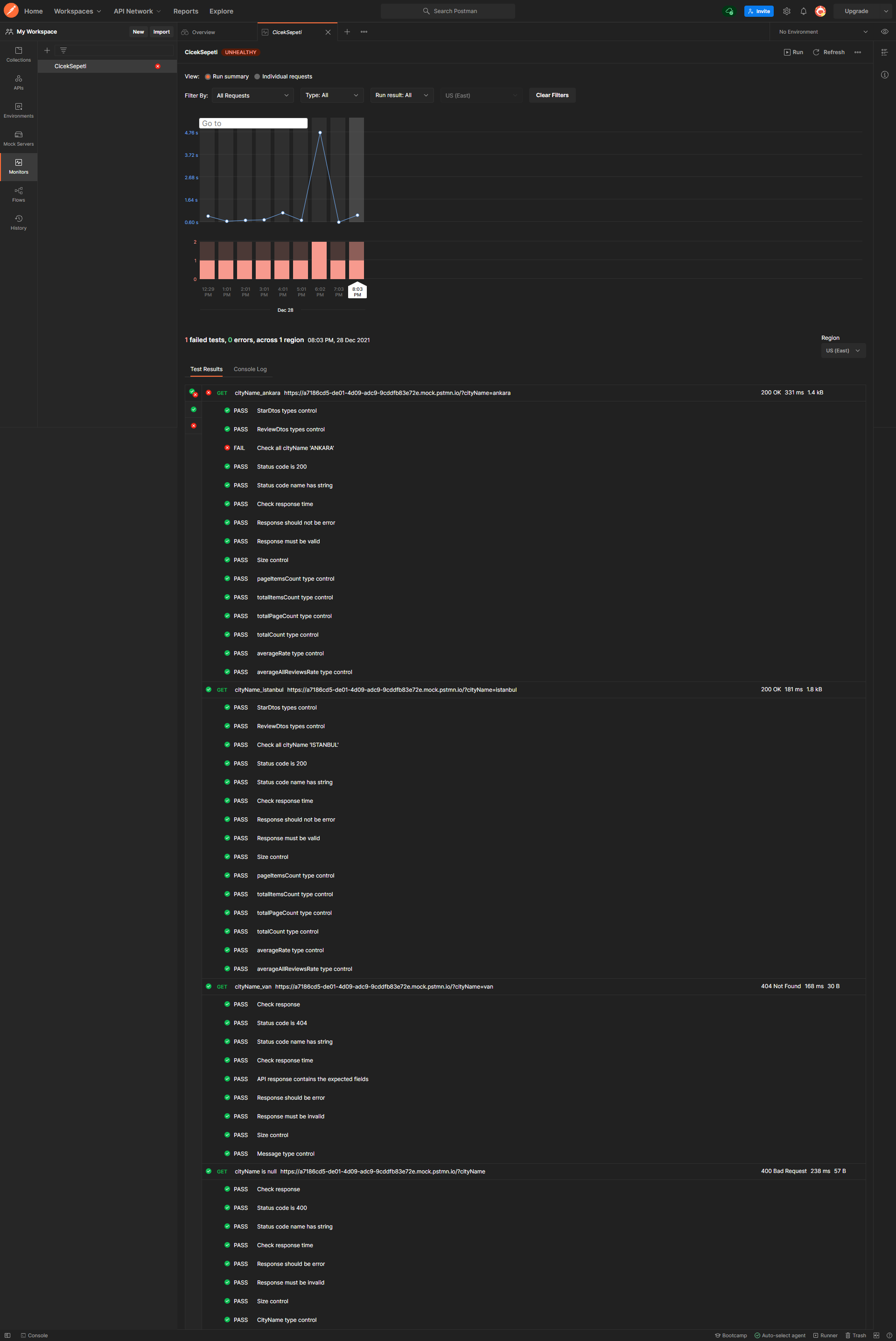Switch to the Console Log tab
Image resolution: width=896 pixels, height=1341 pixels.
pyautogui.click(x=250, y=369)
